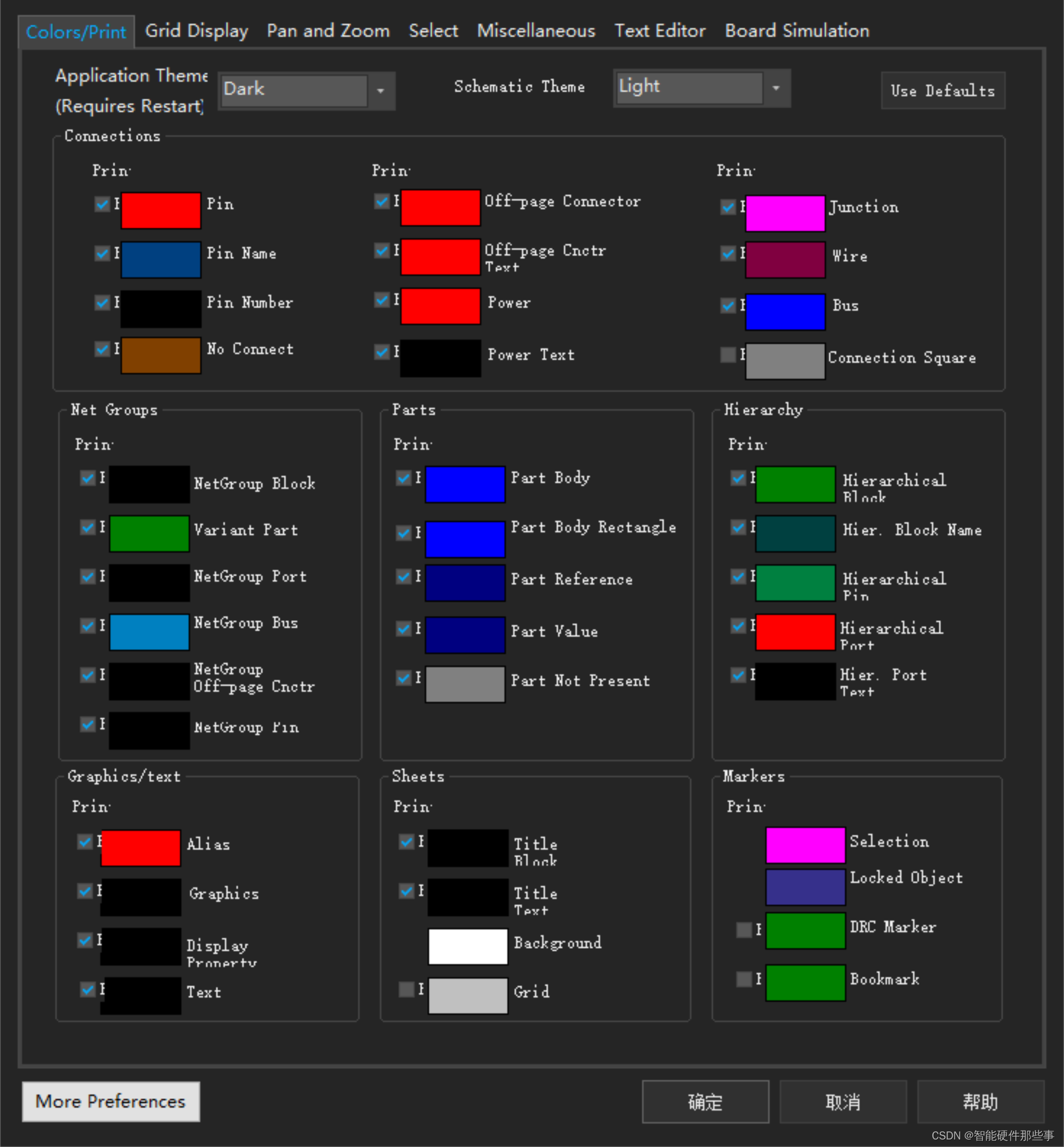Click the Locked Object color swatch
1064x1147 pixels.
click(x=805, y=887)
